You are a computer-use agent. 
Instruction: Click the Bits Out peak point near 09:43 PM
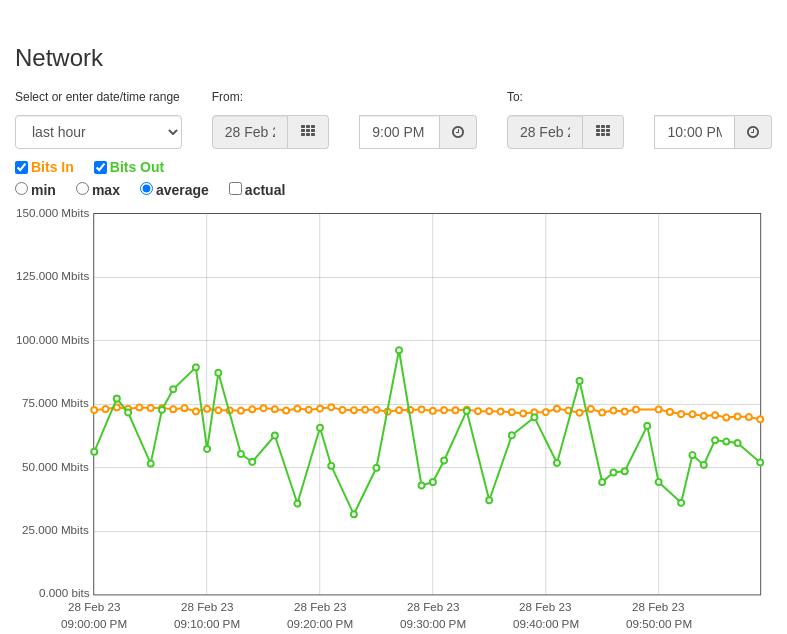(580, 381)
